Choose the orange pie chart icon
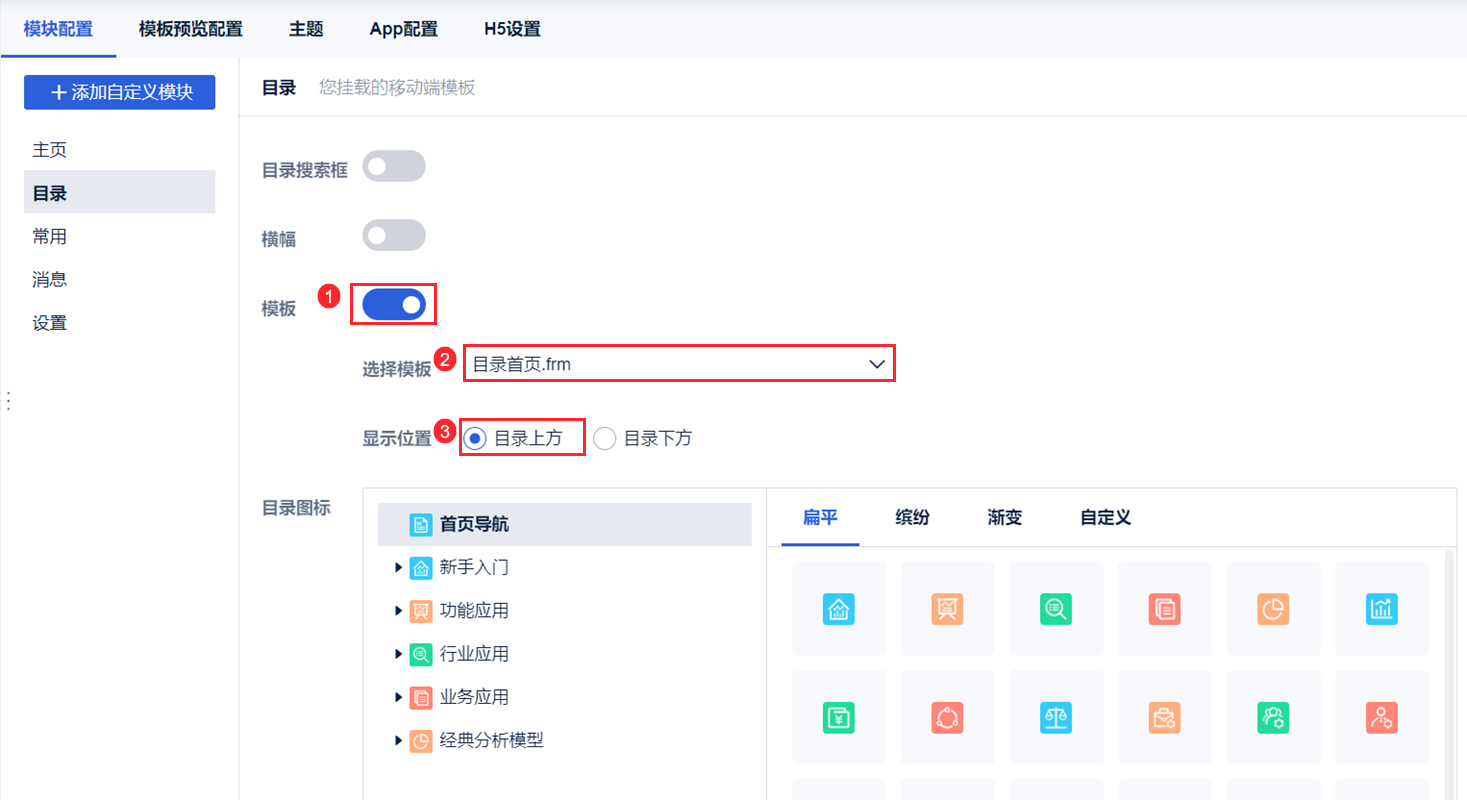1467x800 pixels. coord(1274,608)
